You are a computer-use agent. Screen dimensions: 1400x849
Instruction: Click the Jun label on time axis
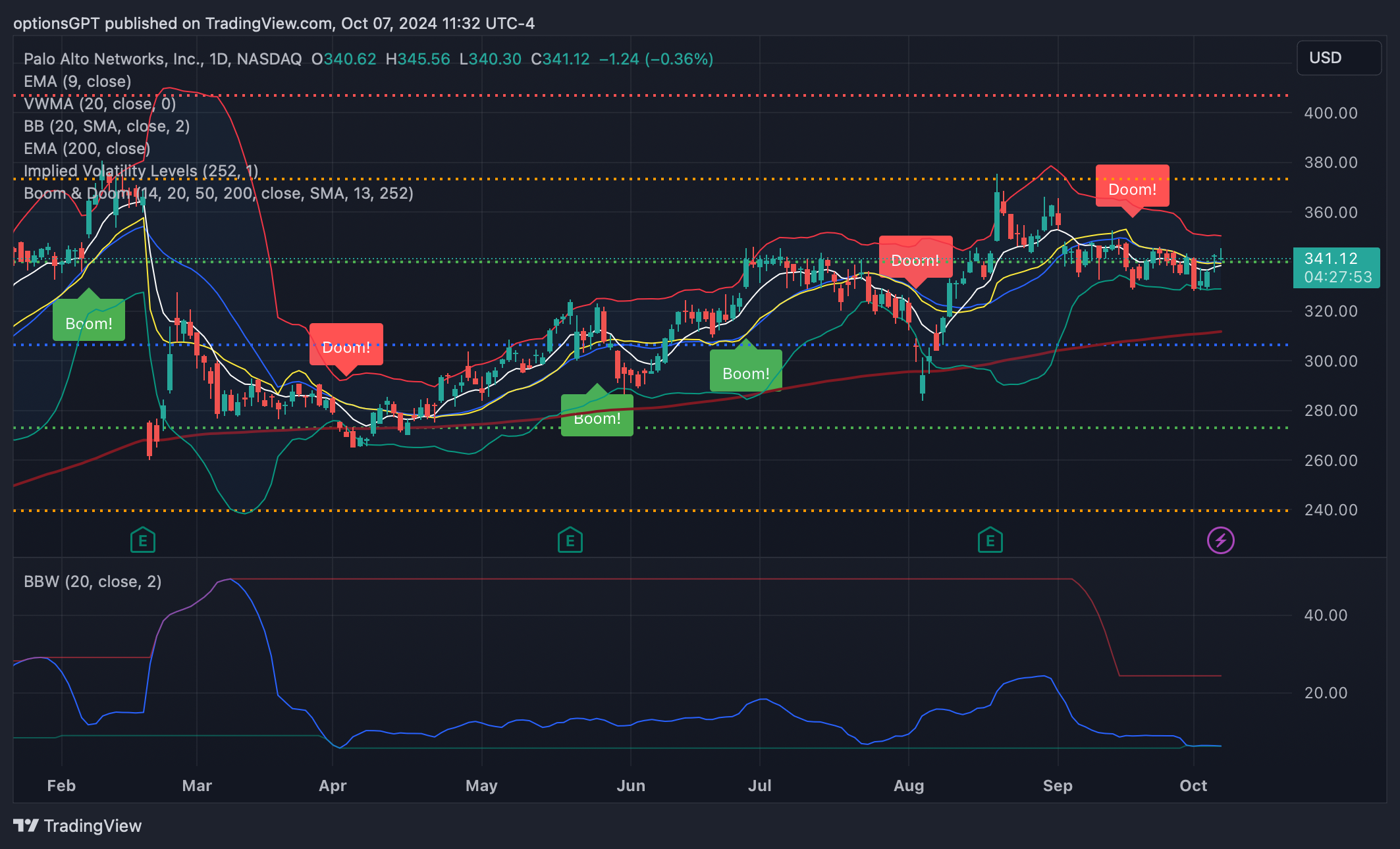click(x=631, y=786)
